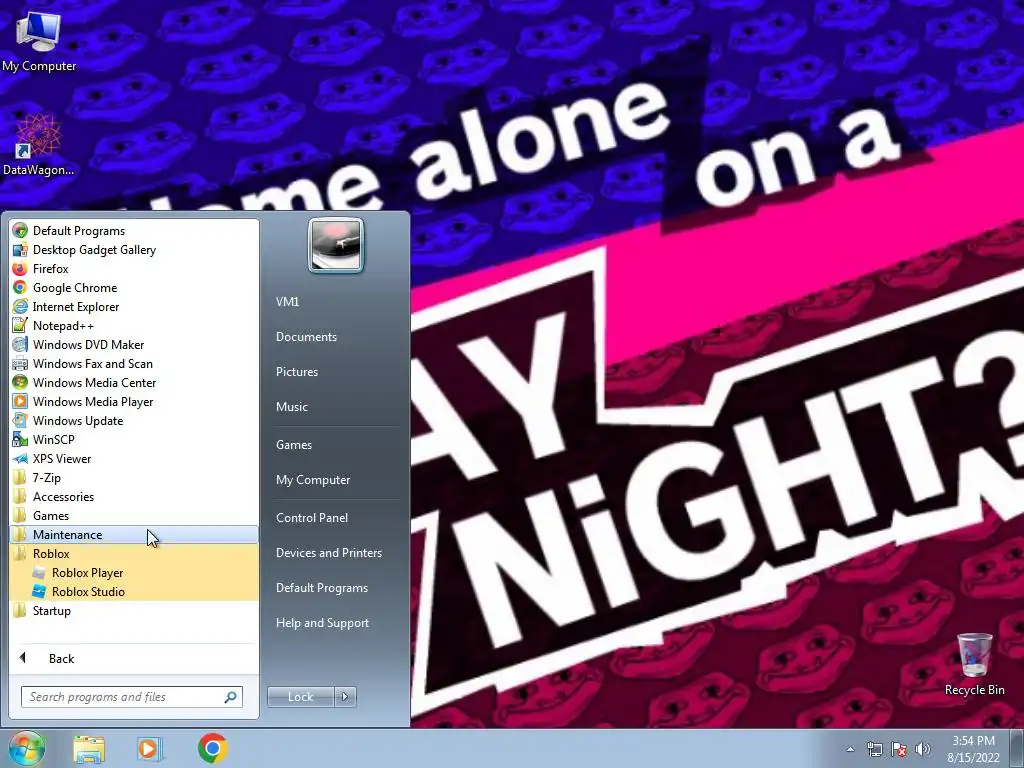The height and width of the screenshot is (768, 1024).
Task: Open Firefox from the Start menu
Action: [x=134, y=268]
